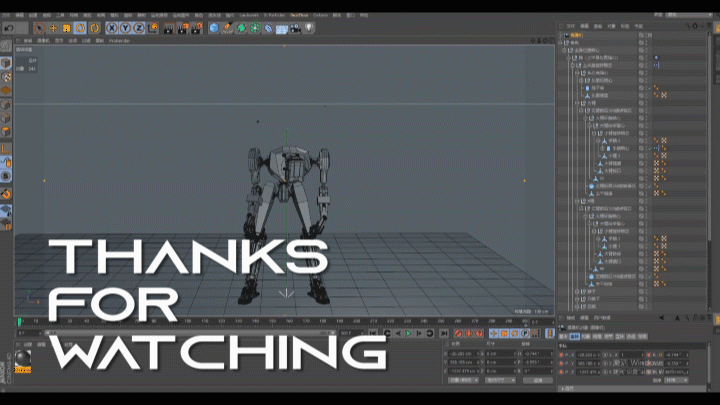Go to end of animation
Viewport: 720px width, 405px height.
[444, 334]
